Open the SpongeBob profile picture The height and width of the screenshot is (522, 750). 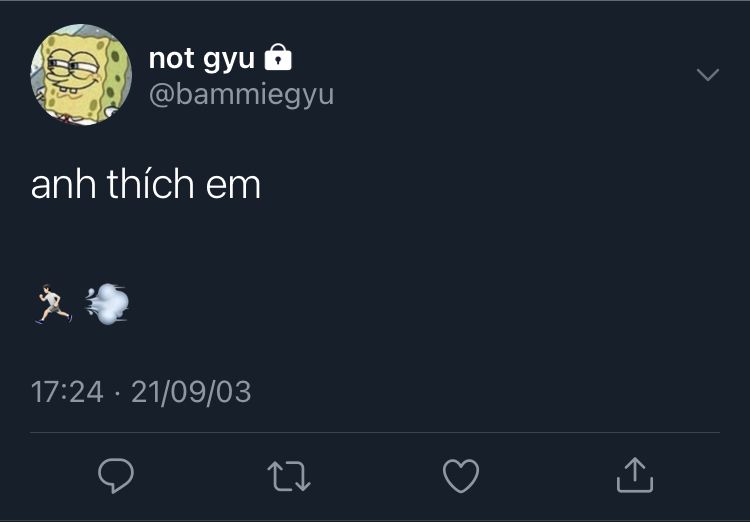[81, 75]
